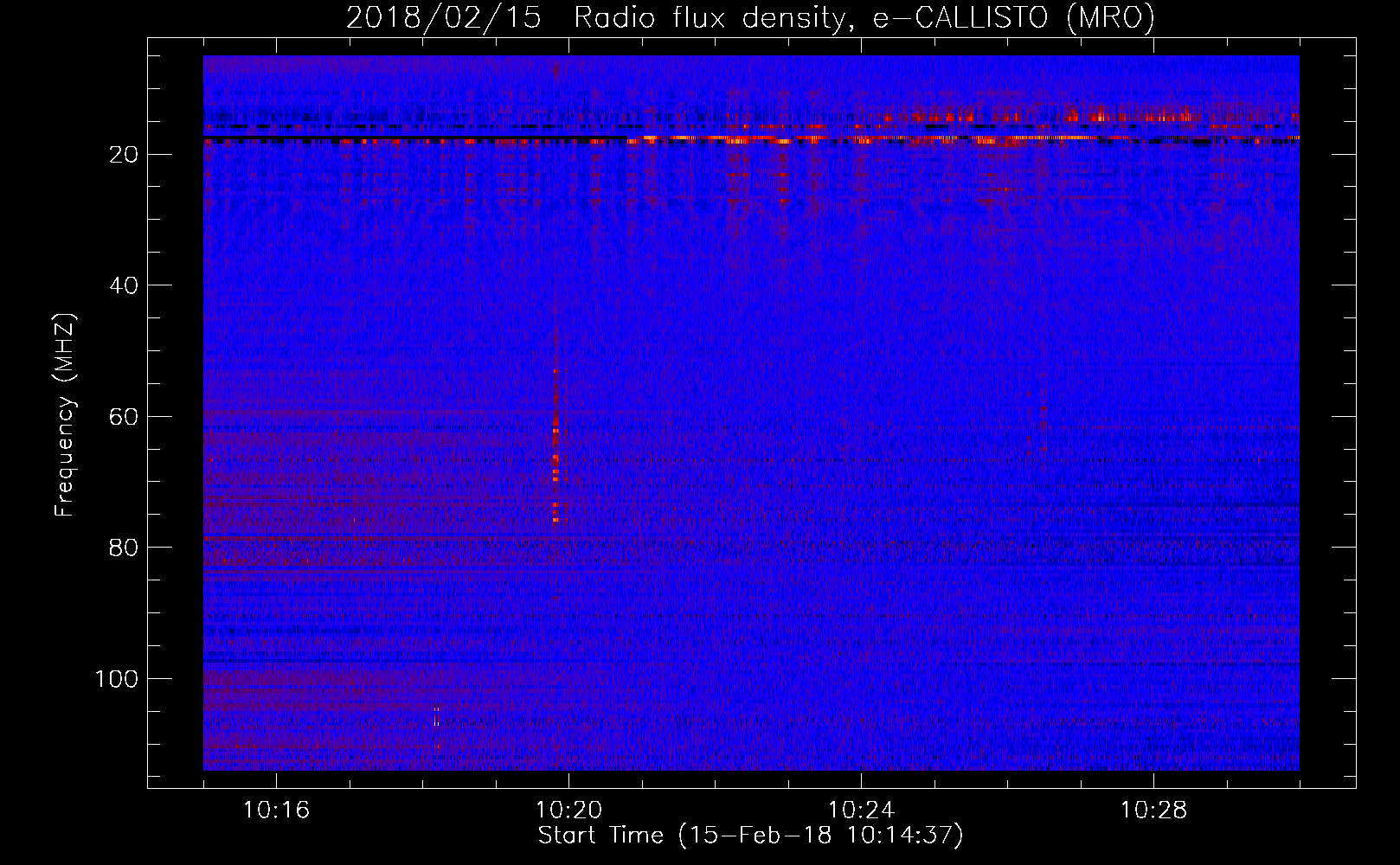Image resolution: width=1400 pixels, height=865 pixels.
Task: Click the frequency tick label "20"
Action: click(x=125, y=155)
